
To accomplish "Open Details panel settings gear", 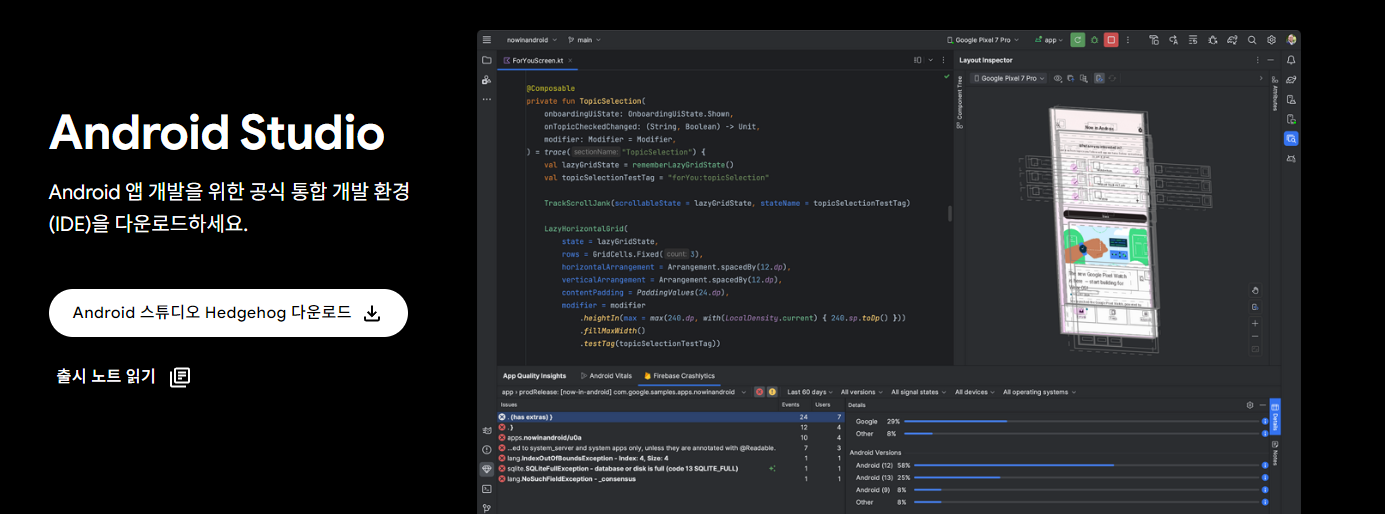I will (x=1250, y=405).
